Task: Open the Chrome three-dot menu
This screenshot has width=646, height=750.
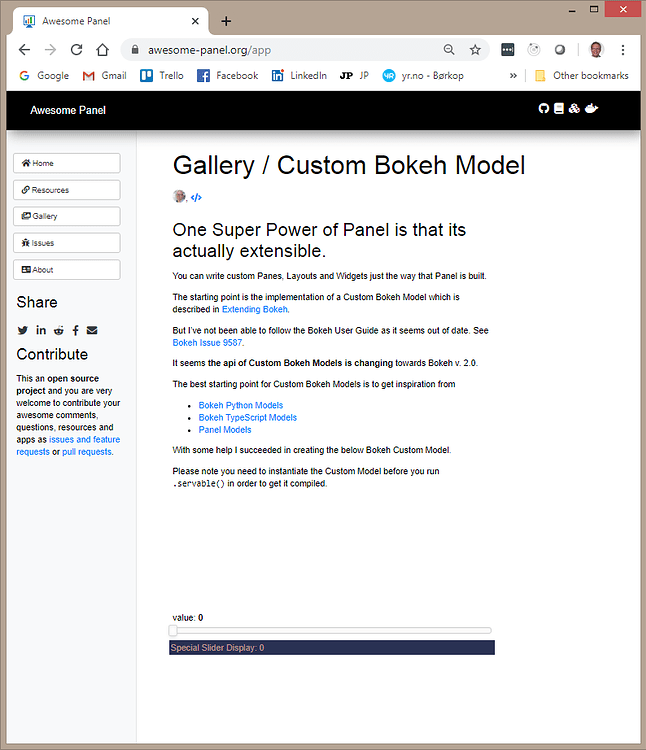Action: click(x=623, y=50)
